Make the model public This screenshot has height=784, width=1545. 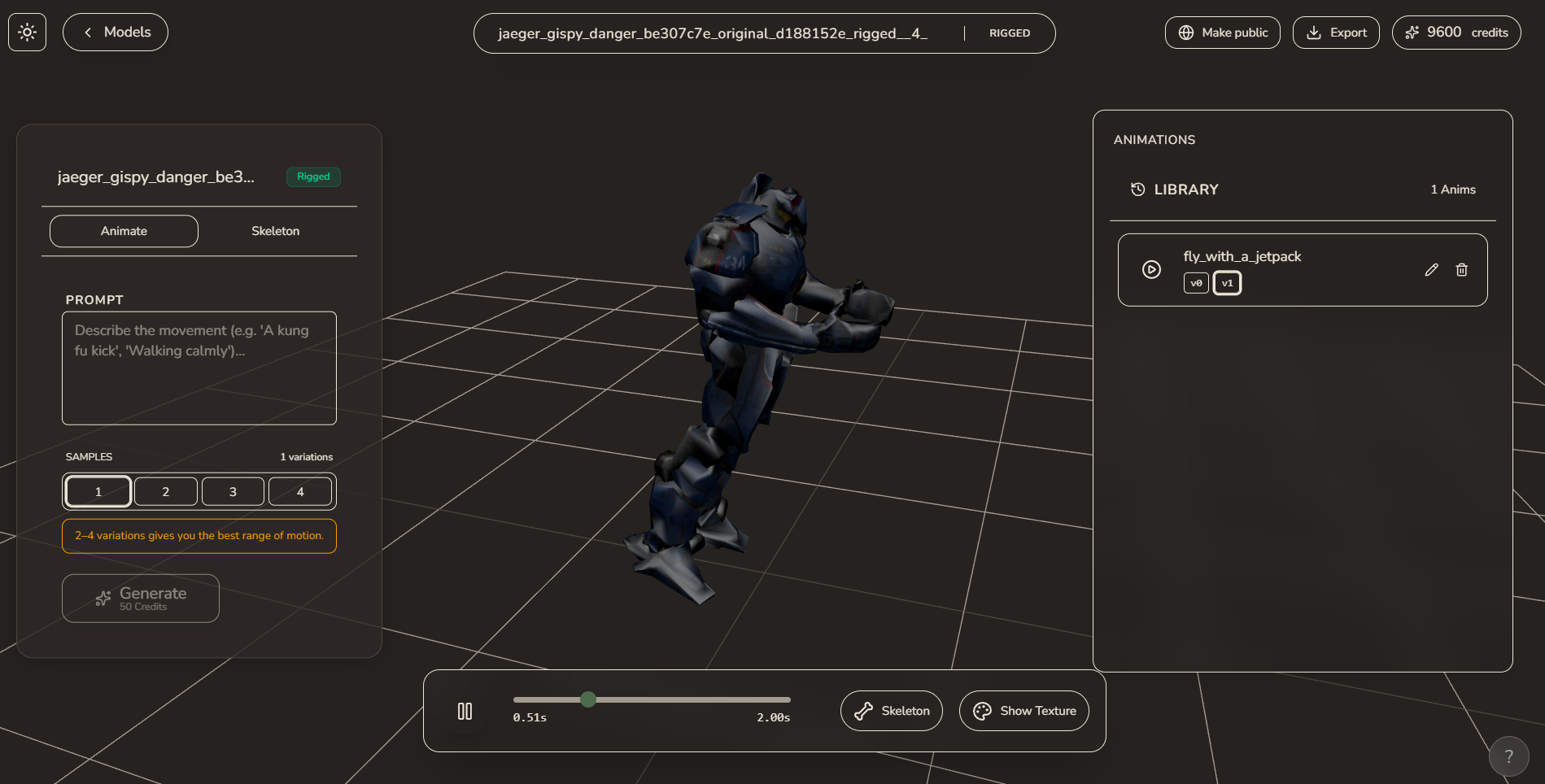pyautogui.click(x=1222, y=33)
